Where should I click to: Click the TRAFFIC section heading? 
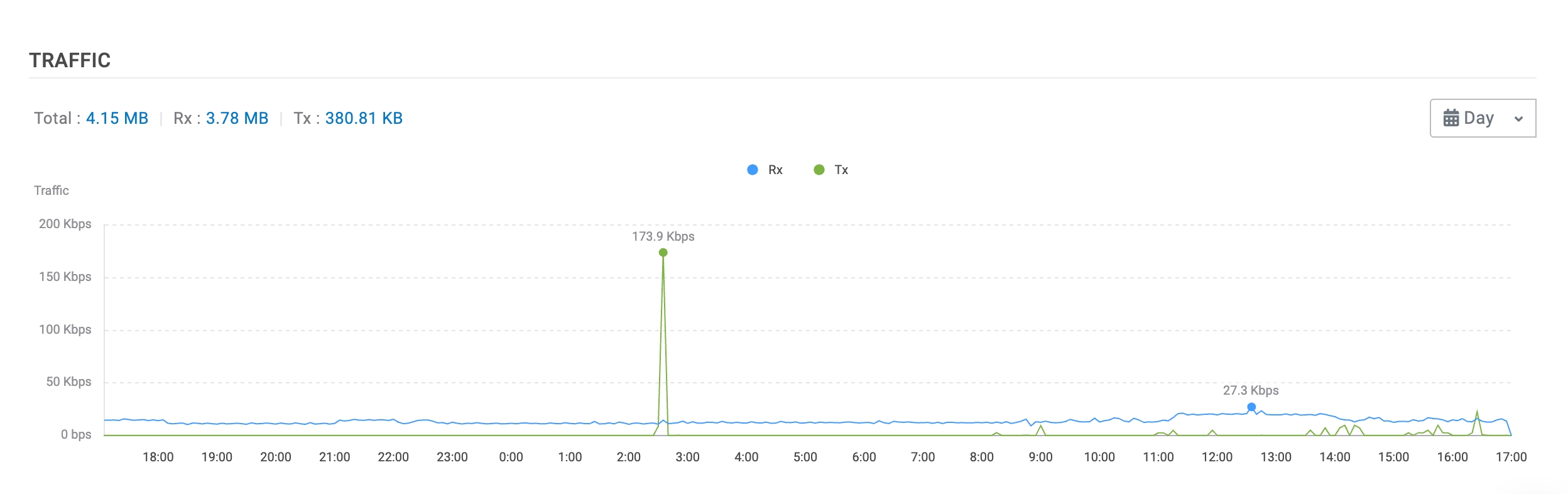click(x=70, y=60)
